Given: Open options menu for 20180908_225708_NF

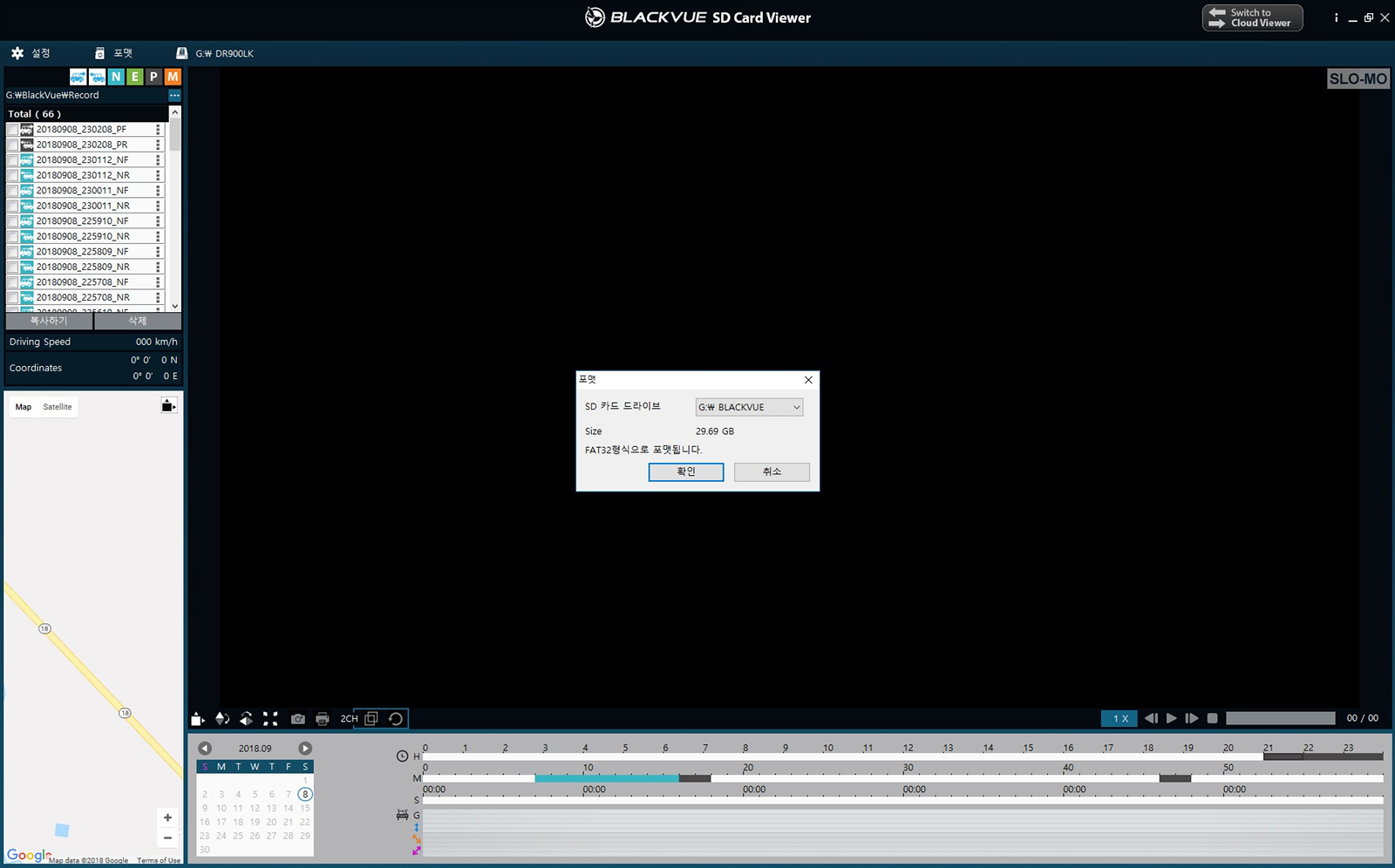Looking at the screenshot, I should click(158, 281).
